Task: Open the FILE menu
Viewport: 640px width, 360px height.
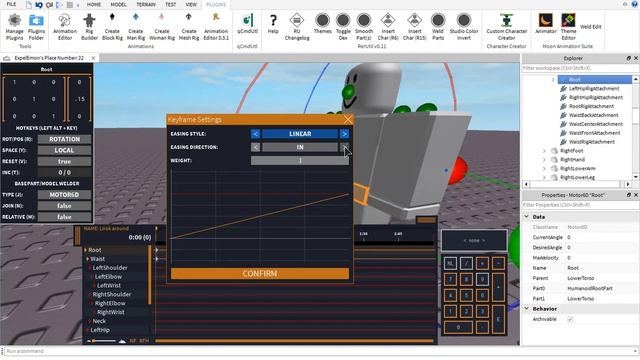Action: [x=11, y=4]
